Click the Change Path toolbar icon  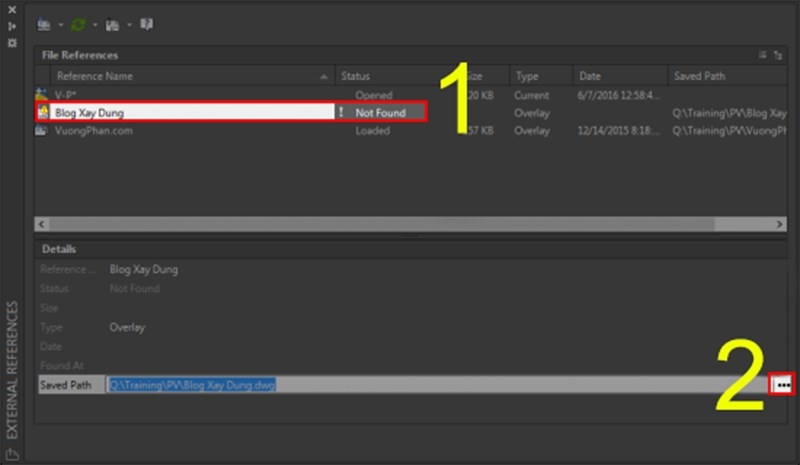[x=112, y=25]
